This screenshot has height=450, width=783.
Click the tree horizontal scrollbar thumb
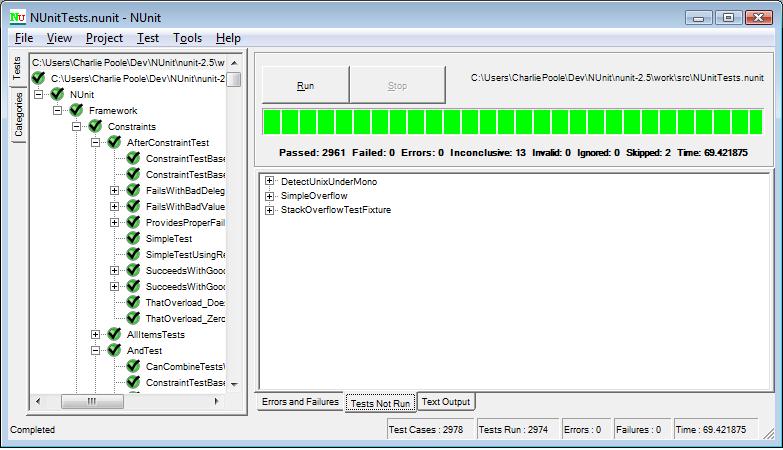(92, 401)
